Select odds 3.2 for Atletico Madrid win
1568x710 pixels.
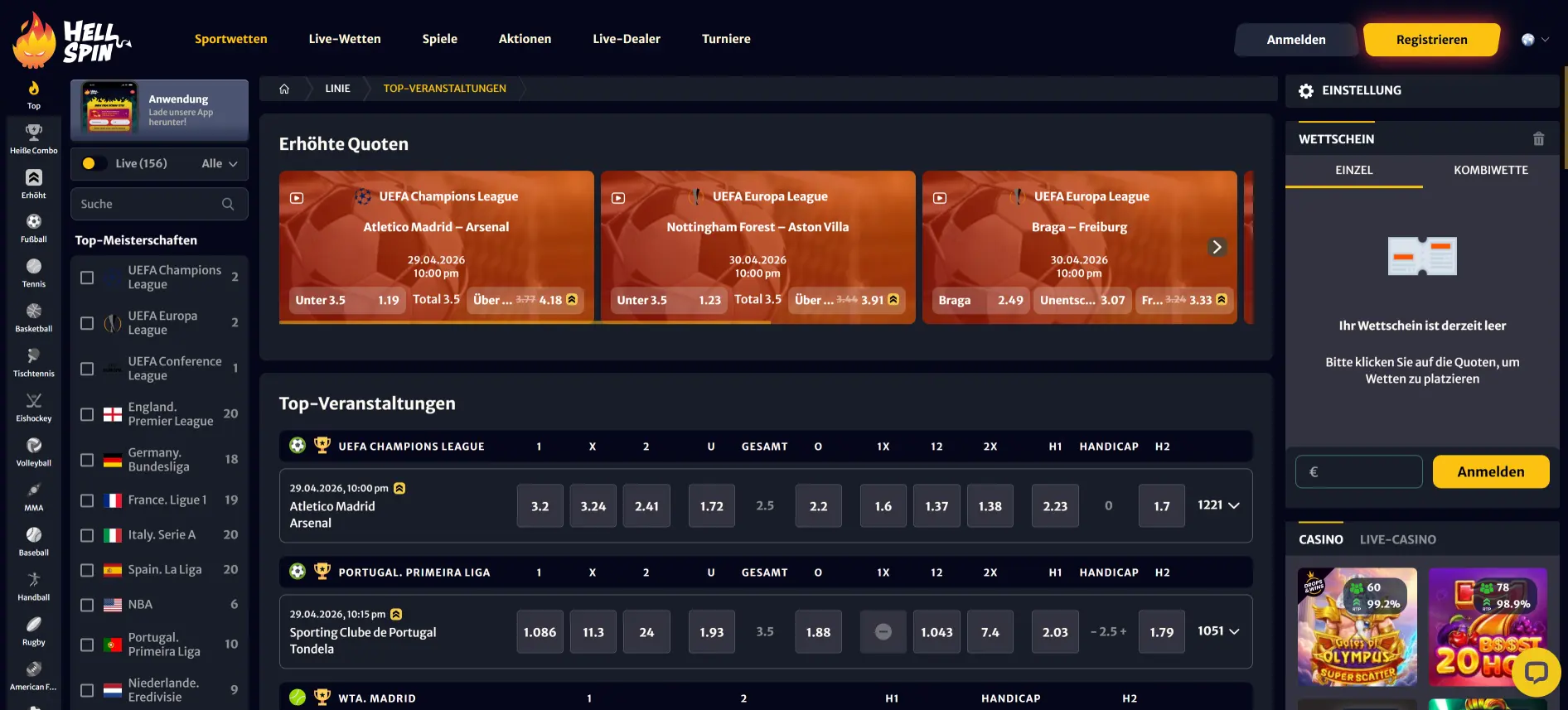(540, 506)
